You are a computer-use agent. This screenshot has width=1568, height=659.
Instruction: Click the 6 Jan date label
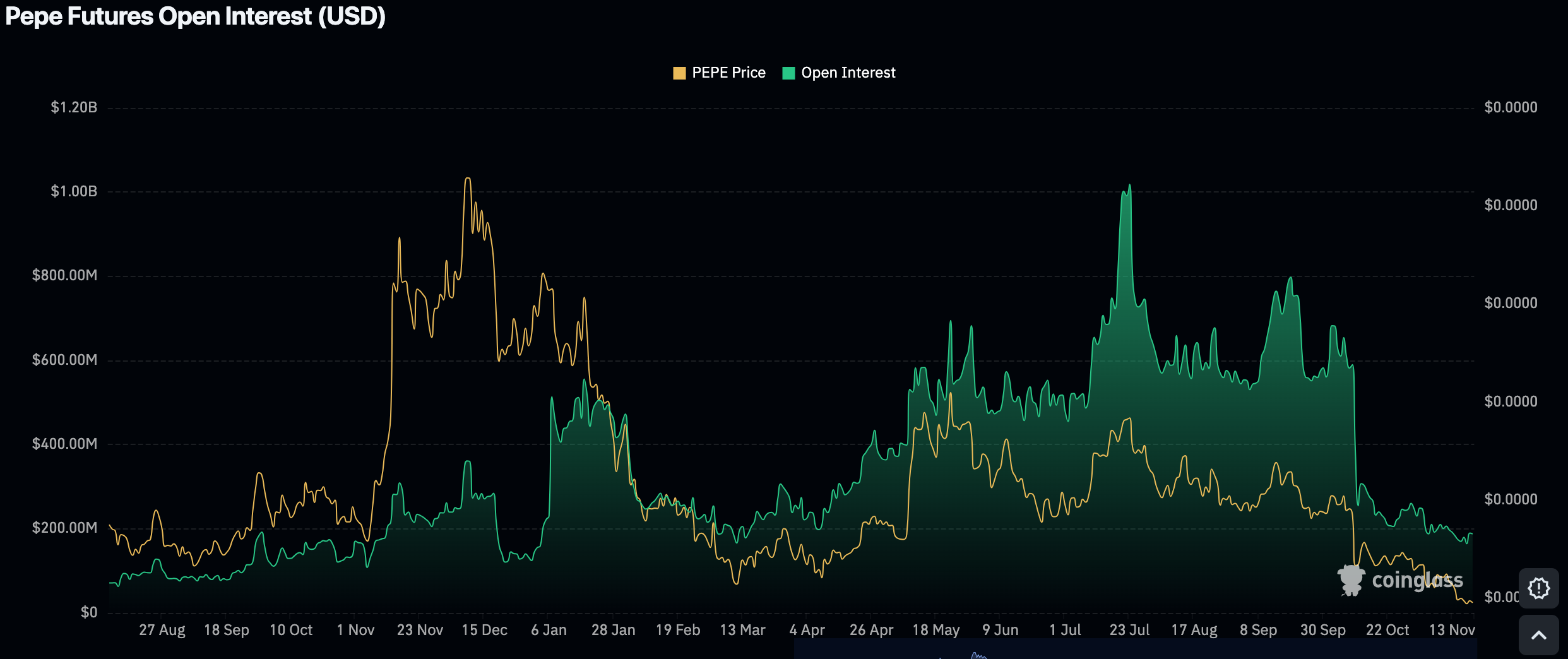coord(549,630)
